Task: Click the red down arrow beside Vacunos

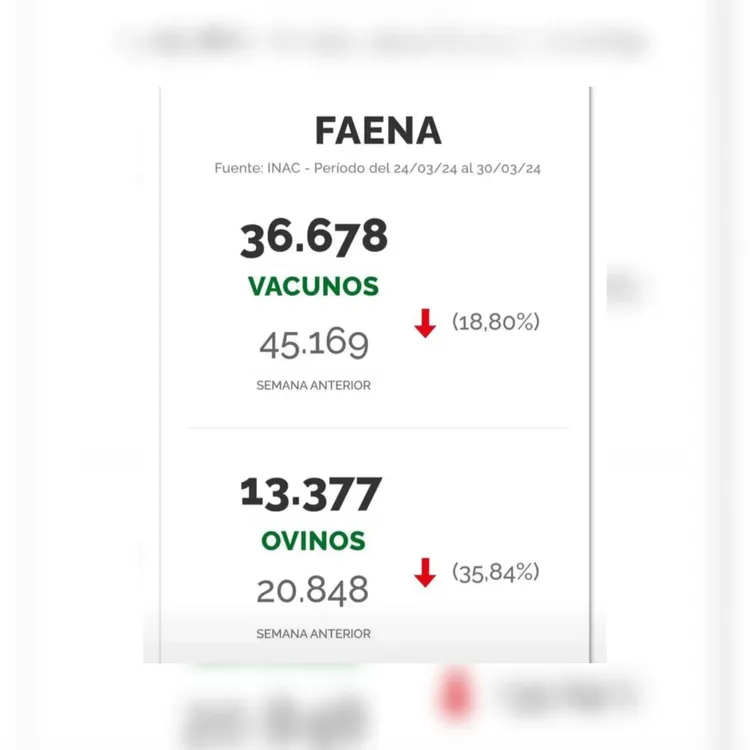Action: [425, 323]
